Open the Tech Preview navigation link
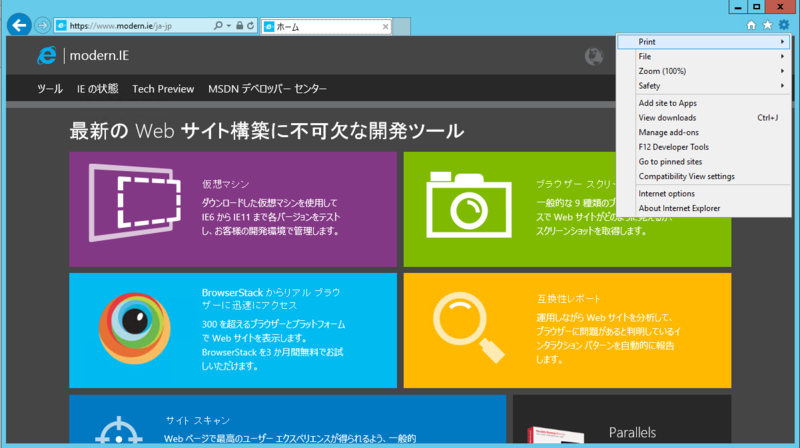This screenshot has height=448, width=800. pos(163,89)
